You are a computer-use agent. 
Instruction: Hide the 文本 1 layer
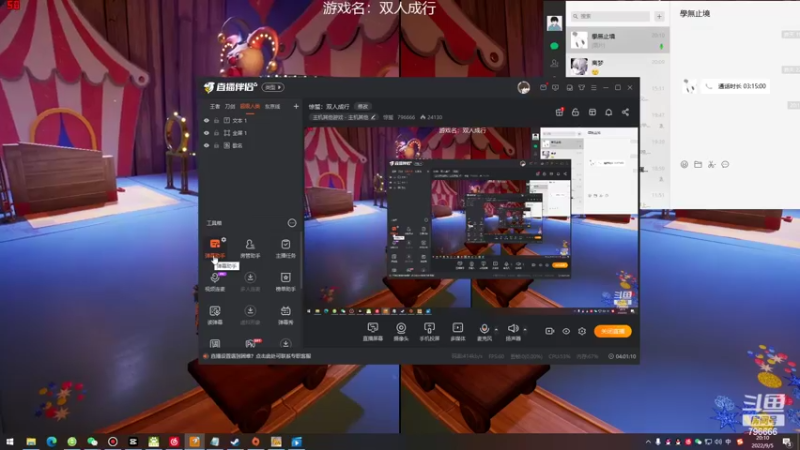[207, 120]
